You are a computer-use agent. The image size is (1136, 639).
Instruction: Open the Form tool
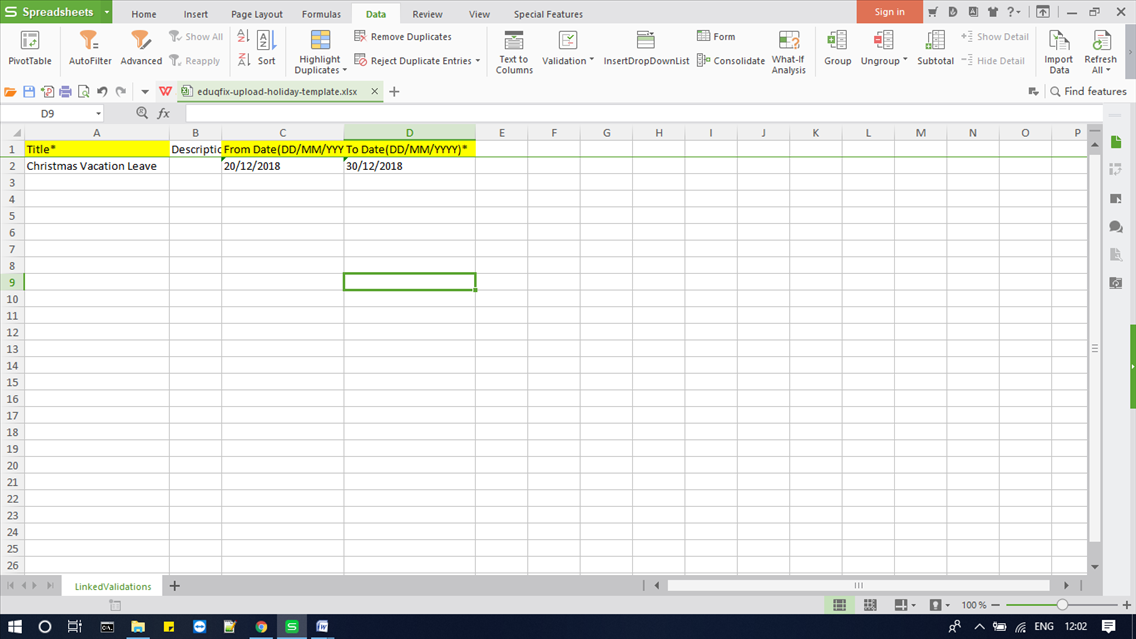(x=716, y=36)
